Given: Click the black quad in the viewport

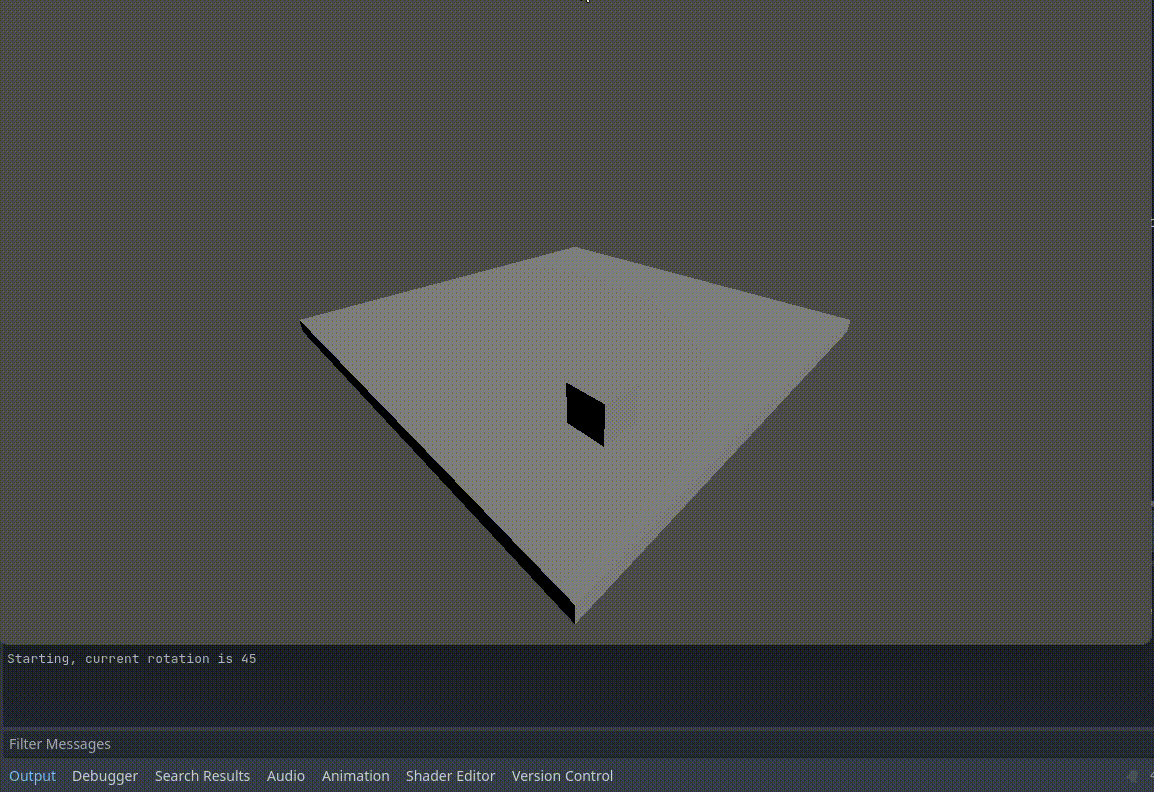Looking at the screenshot, I should coord(586,413).
